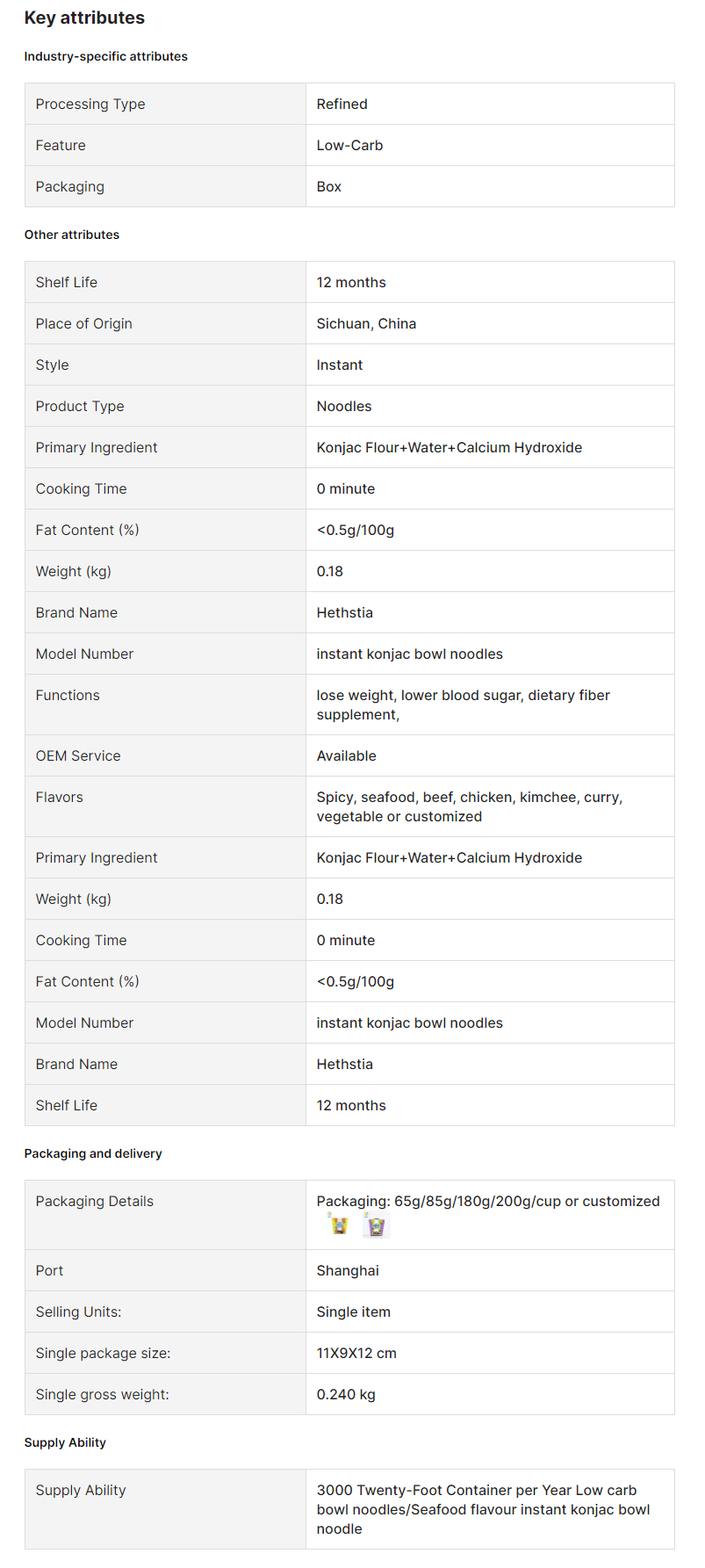Click the Flavors row label
Image resolution: width=705 pixels, height=1568 pixels.
(60, 797)
